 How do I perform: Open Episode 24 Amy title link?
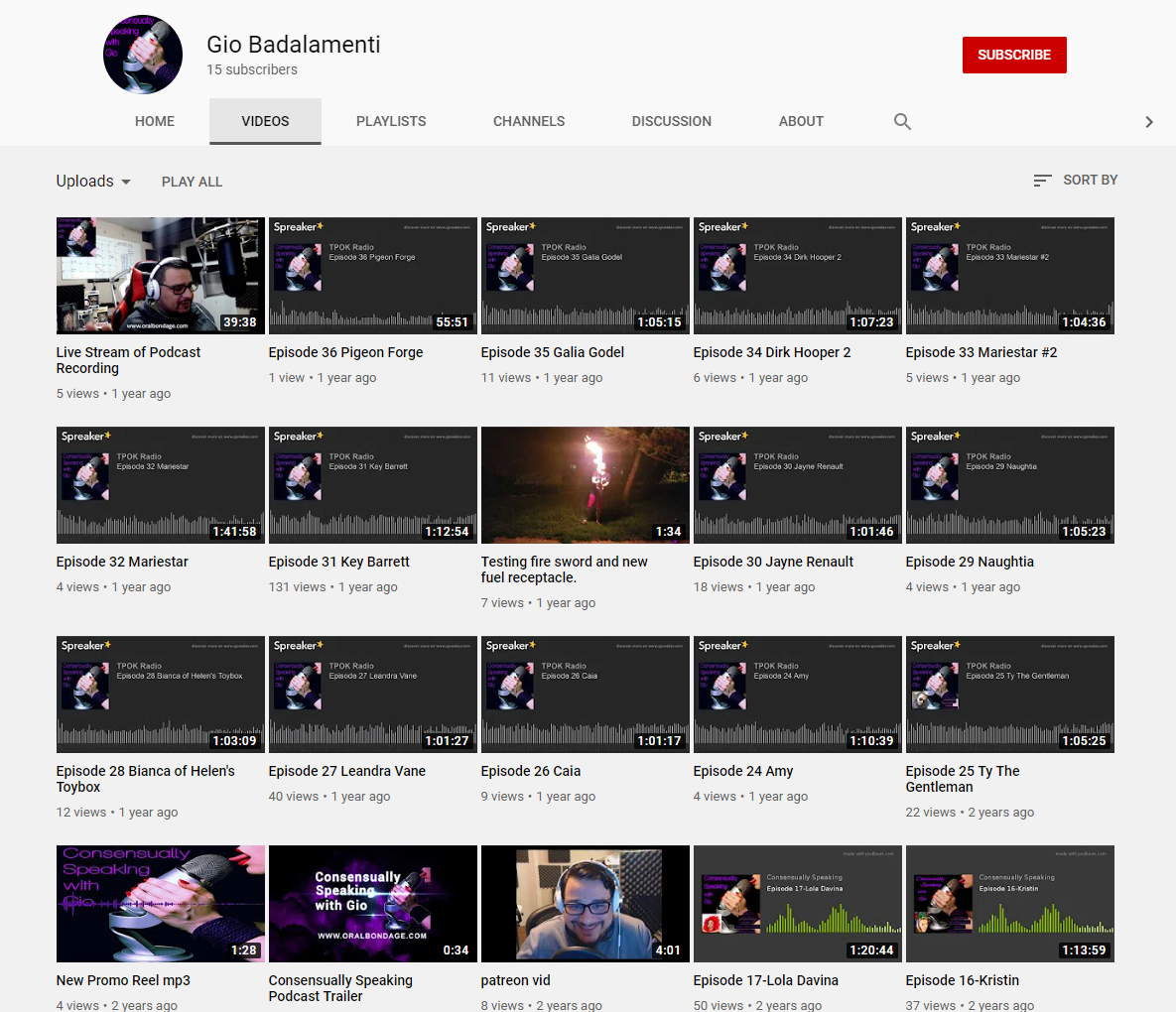click(x=742, y=771)
